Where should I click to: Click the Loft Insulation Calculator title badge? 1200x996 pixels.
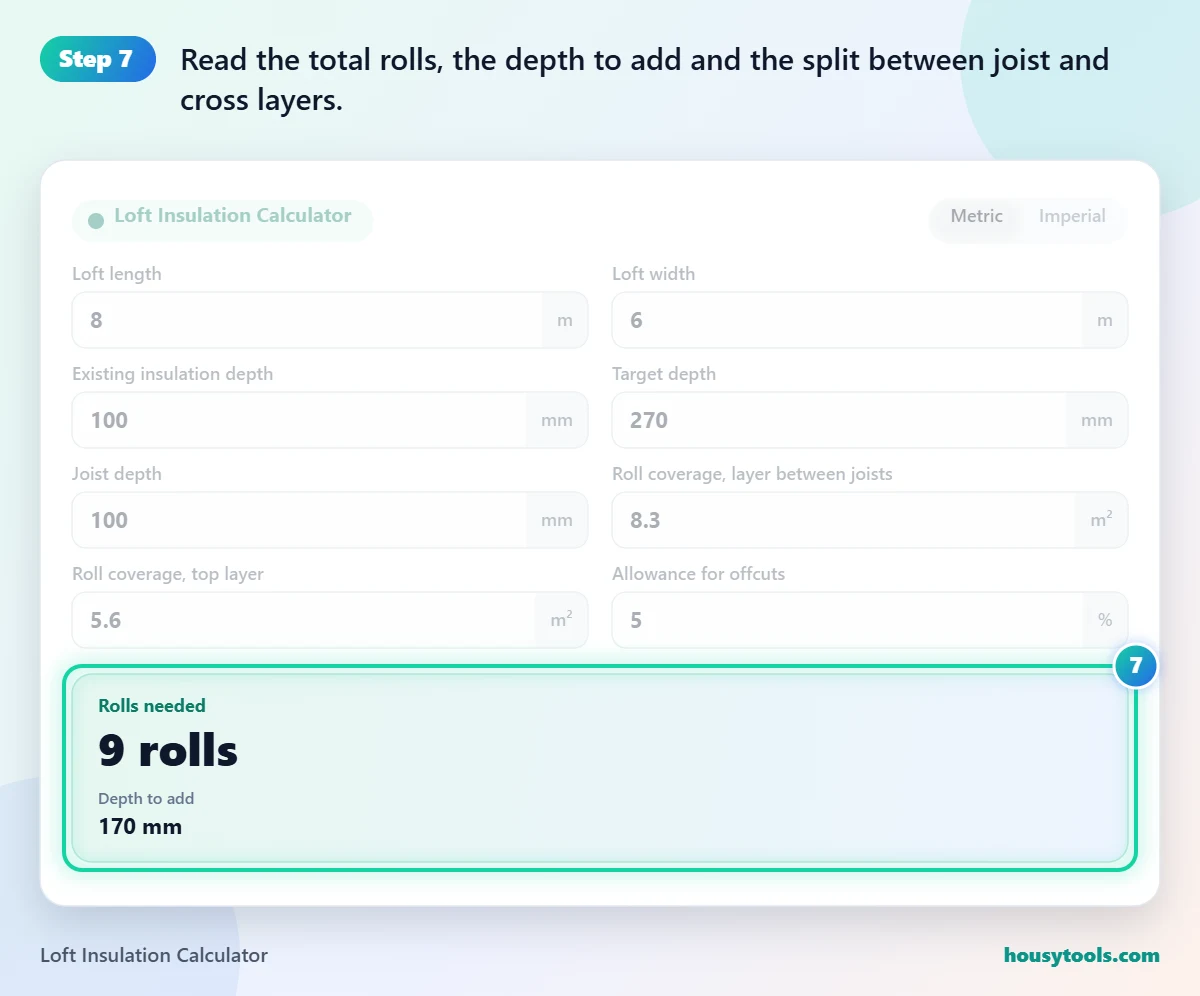(222, 220)
